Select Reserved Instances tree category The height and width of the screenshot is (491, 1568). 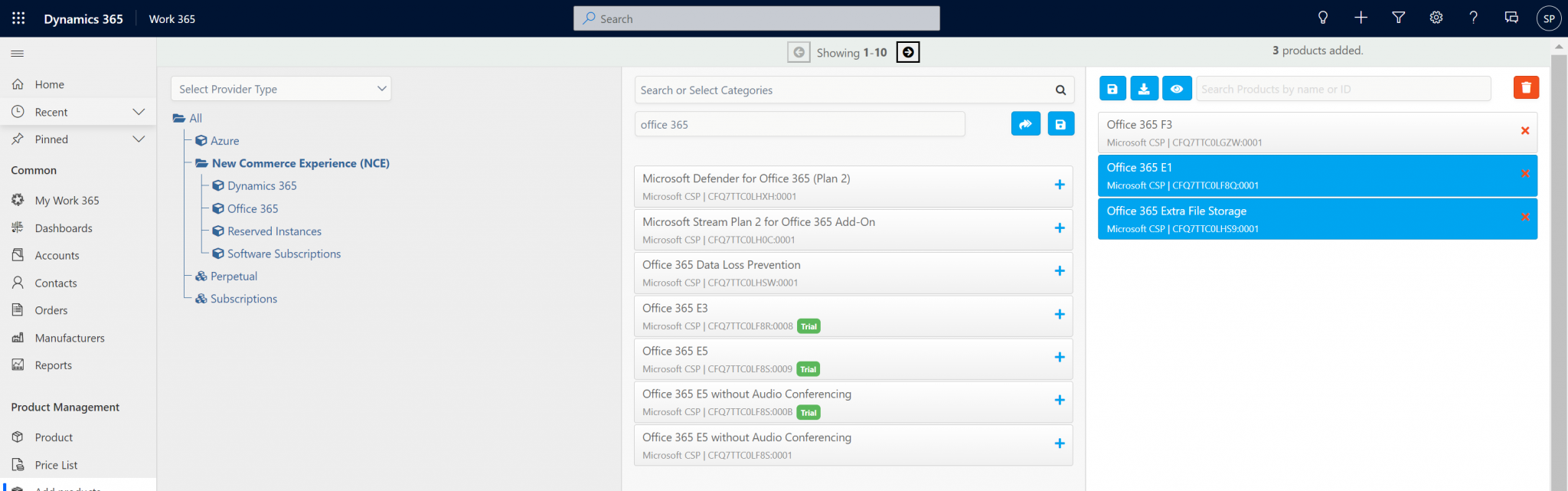(x=267, y=231)
